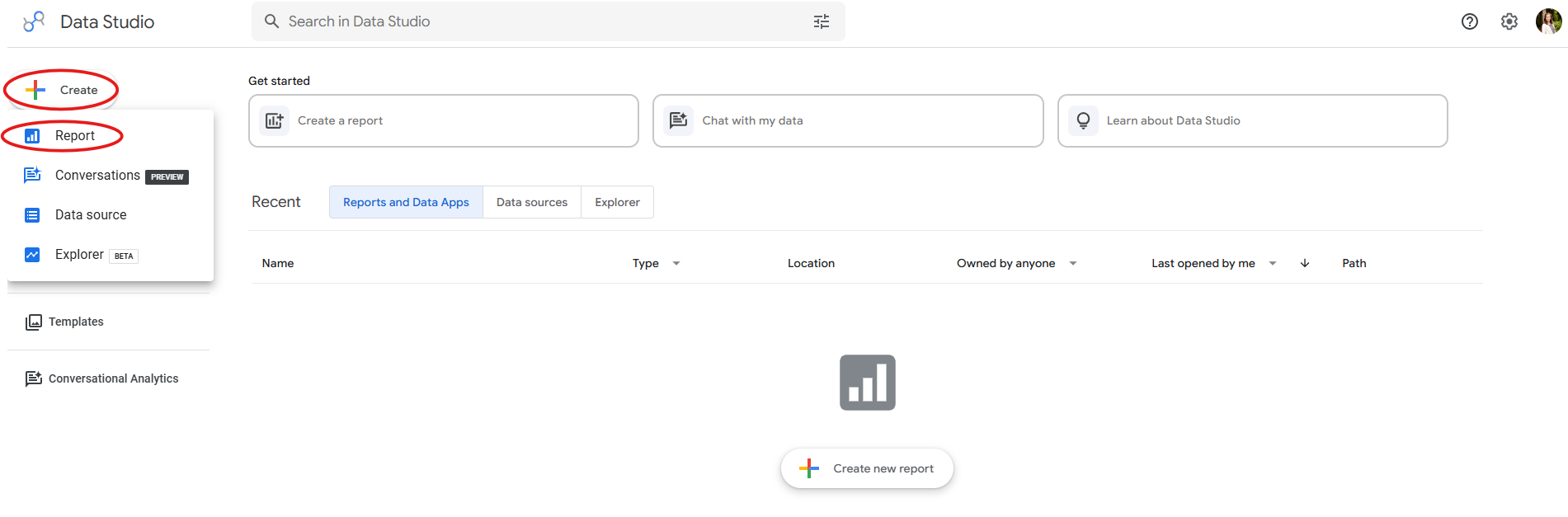Click the Data Studio logo icon
The height and width of the screenshot is (517, 1568).
(x=34, y=21)
